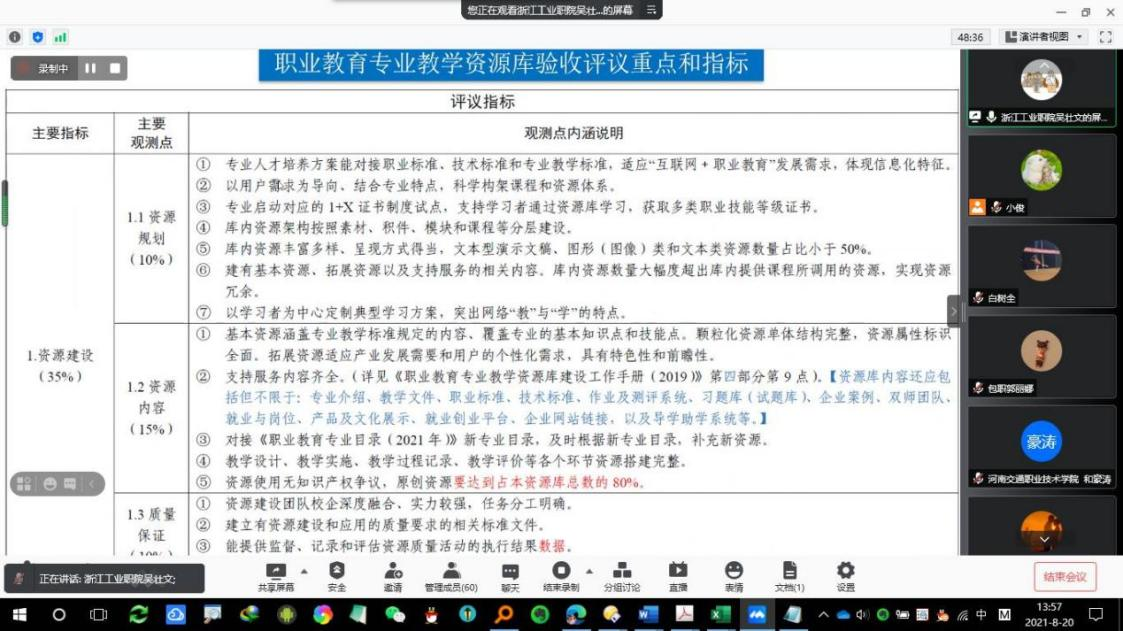Check the green network signal icon
The width and height of the screenshot is (1123, 631).
point(61,37)
